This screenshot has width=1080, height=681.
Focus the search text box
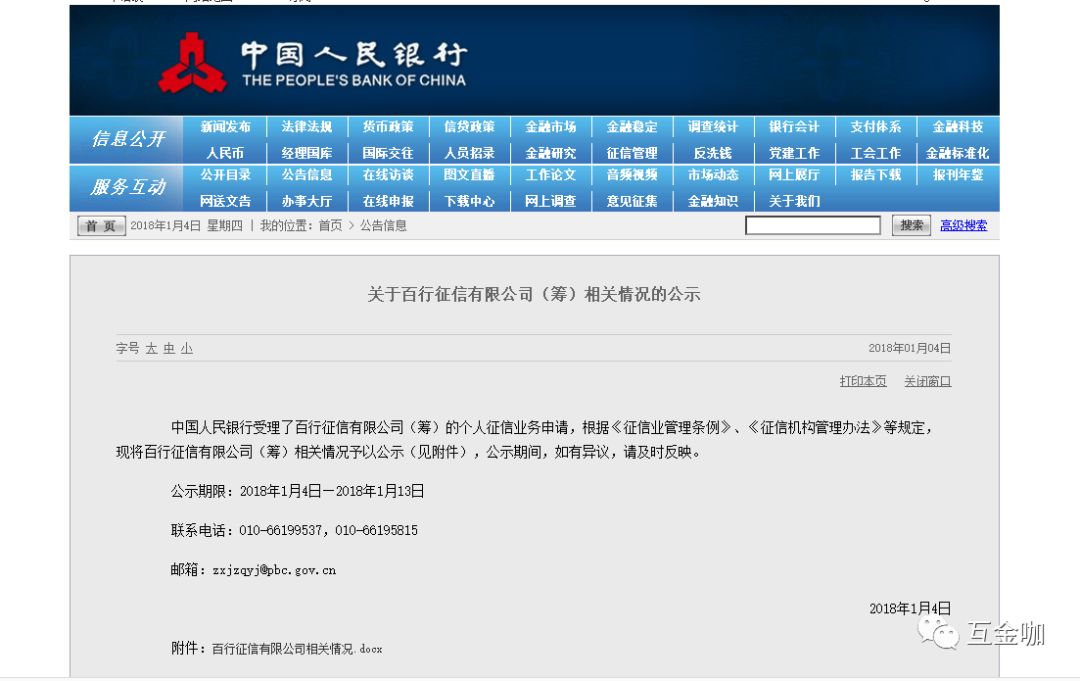[x=813, y=225]
